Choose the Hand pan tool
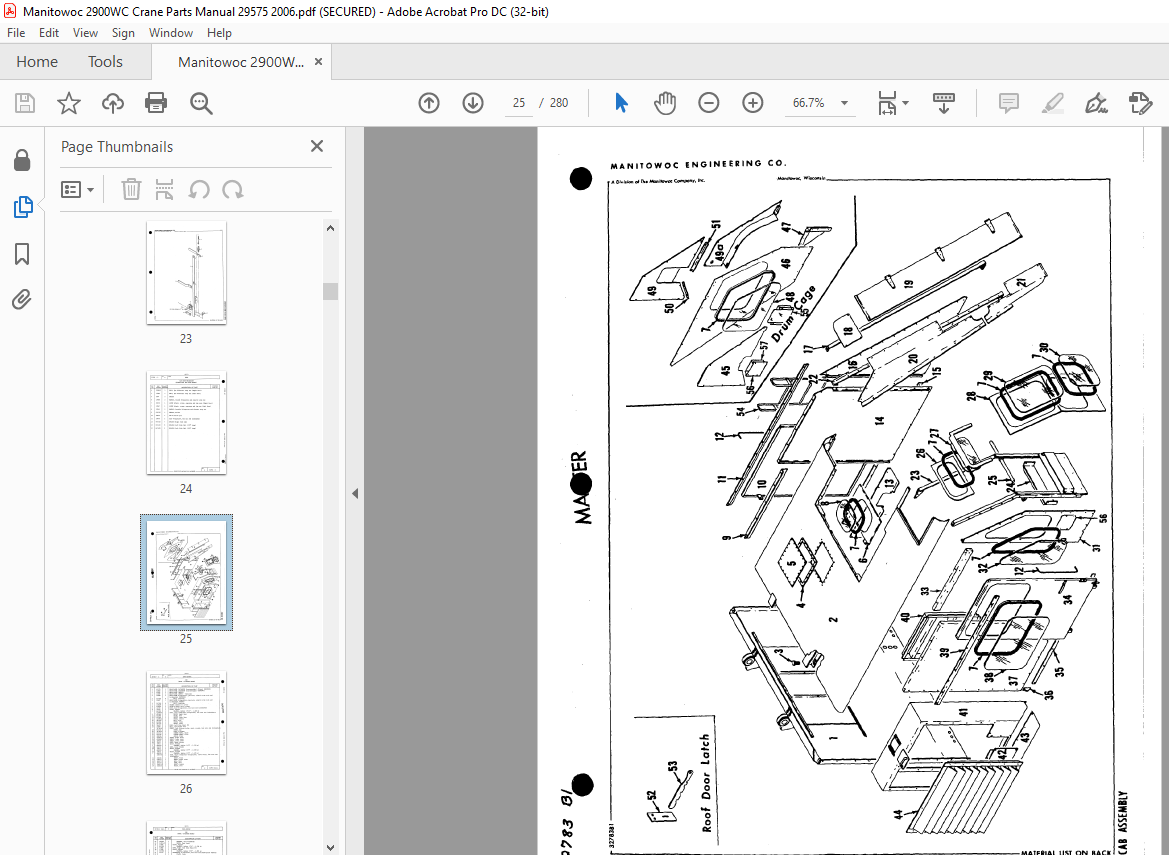The image size is (1169, 855). click(x=664, y=103)
